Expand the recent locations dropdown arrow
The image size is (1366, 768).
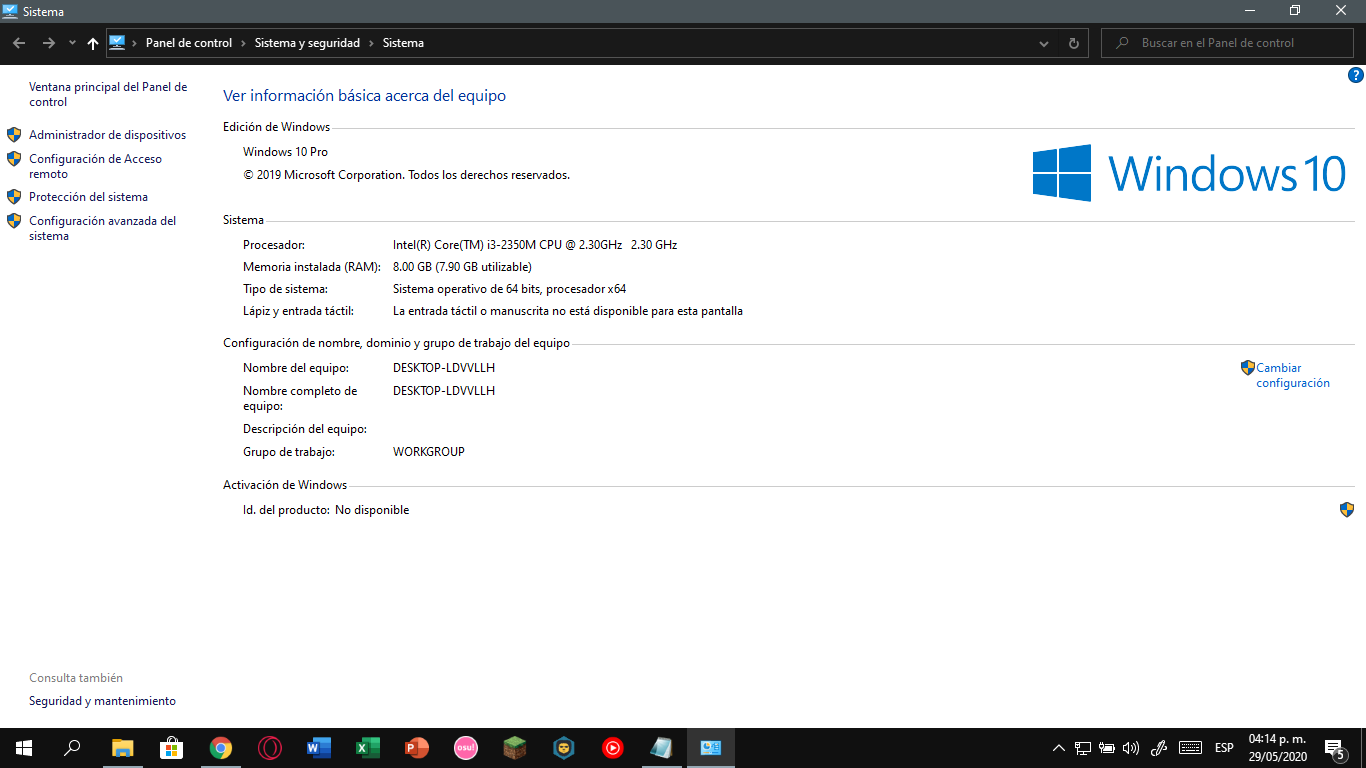coord(72,43)
